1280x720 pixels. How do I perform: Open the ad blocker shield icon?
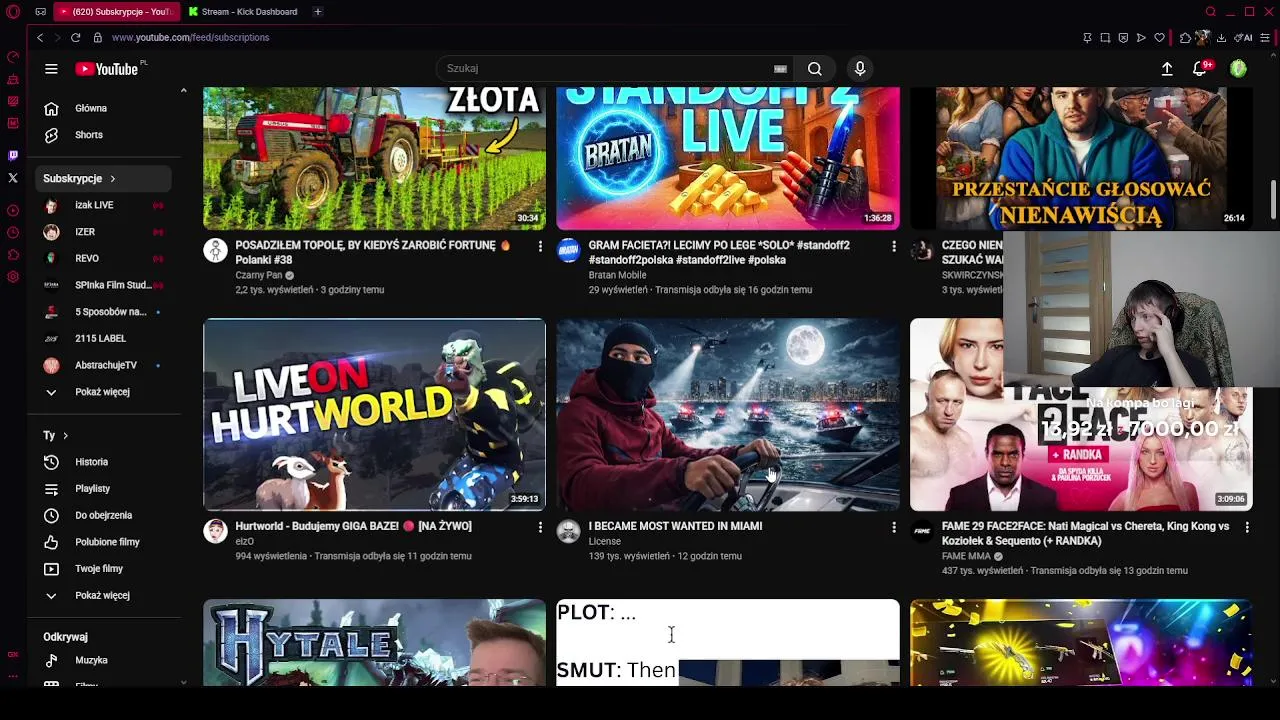click(1123, 37)
